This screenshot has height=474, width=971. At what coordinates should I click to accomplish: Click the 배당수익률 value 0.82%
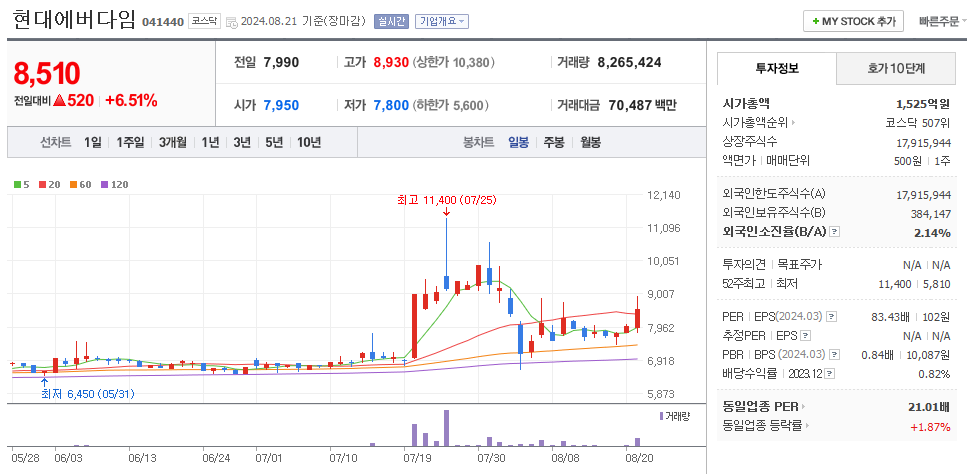934,374
